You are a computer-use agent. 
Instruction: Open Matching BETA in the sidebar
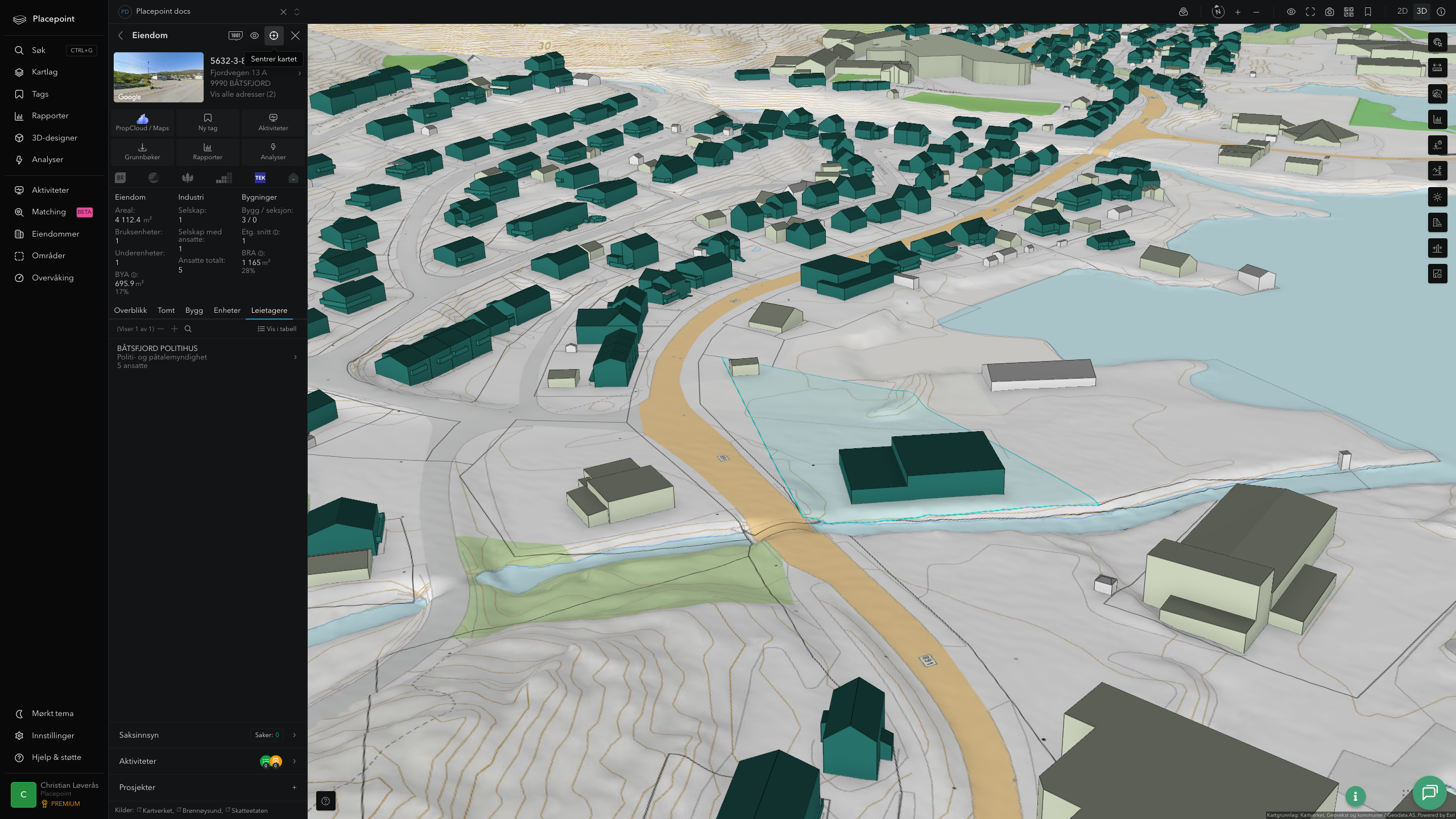click(55, 212)
